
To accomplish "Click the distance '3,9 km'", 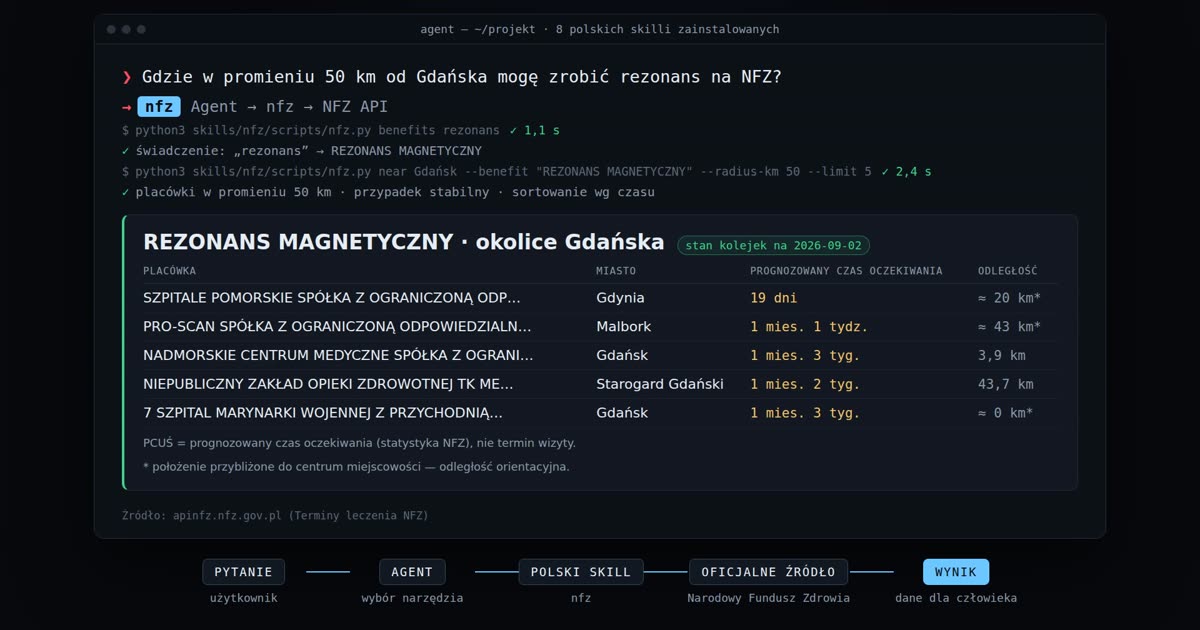I will click(1001, 355).
